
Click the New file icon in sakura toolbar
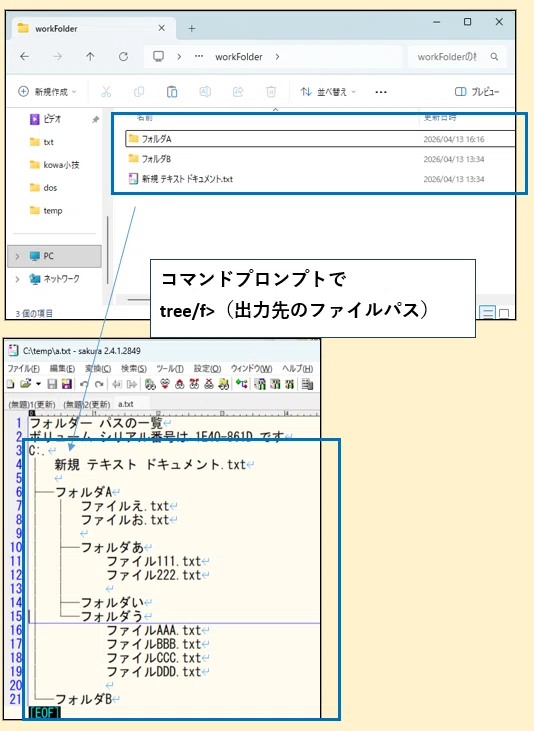pos(10,384)
